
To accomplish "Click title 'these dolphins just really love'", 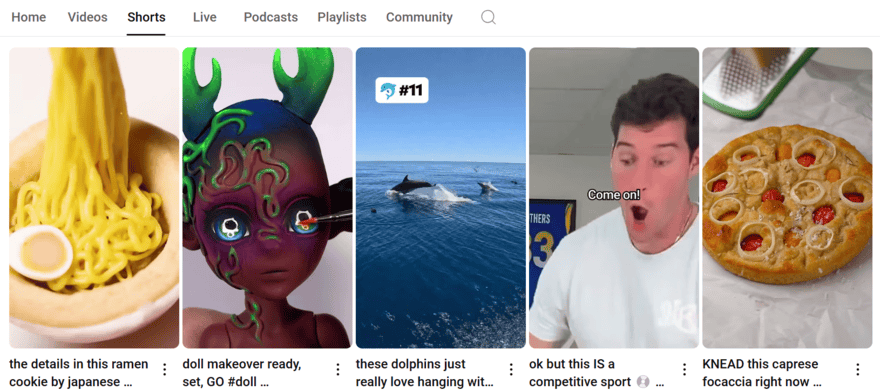I will click(x=425, y=373).
